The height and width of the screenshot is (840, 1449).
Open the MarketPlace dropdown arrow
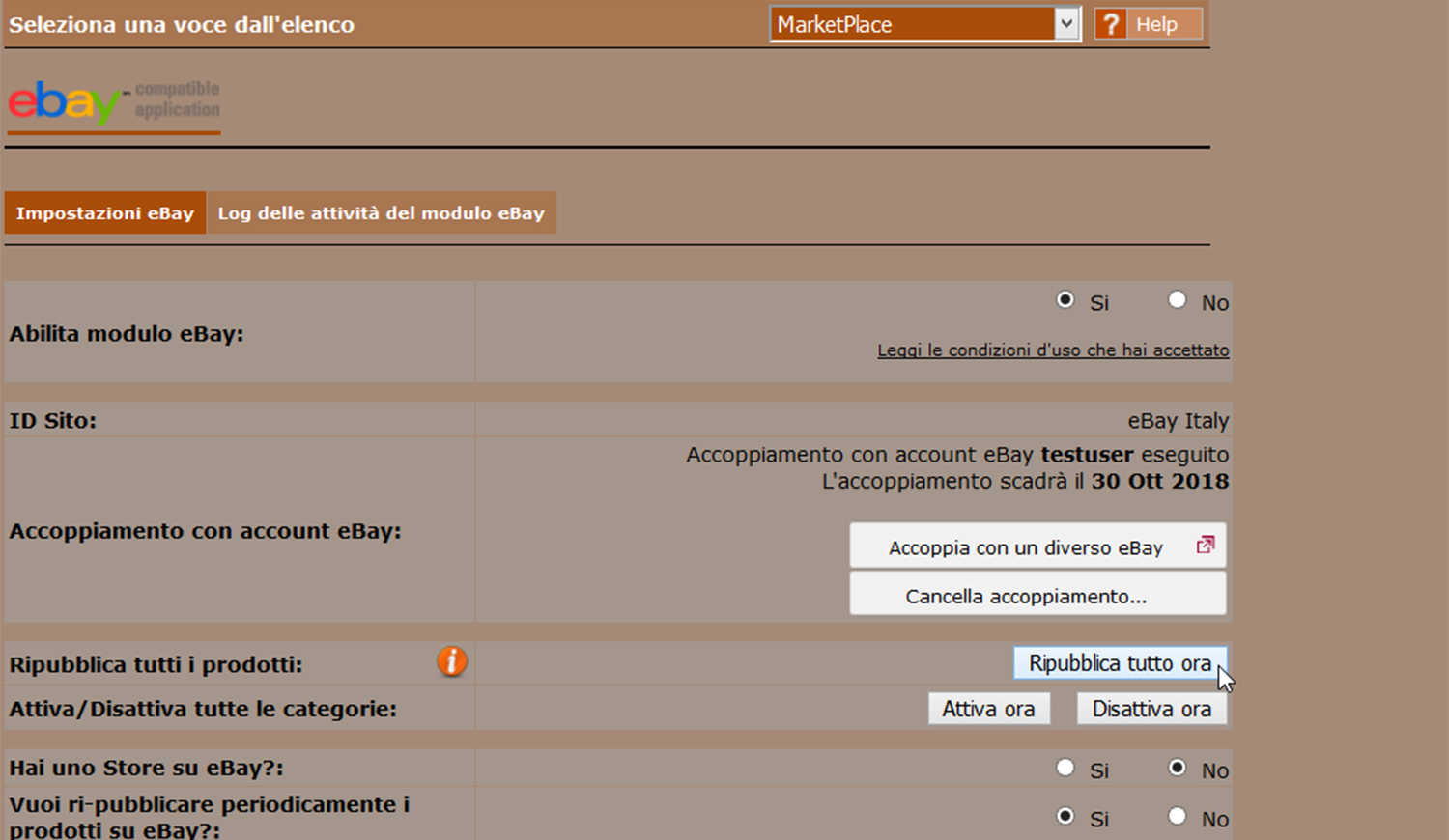[1065, 24]
